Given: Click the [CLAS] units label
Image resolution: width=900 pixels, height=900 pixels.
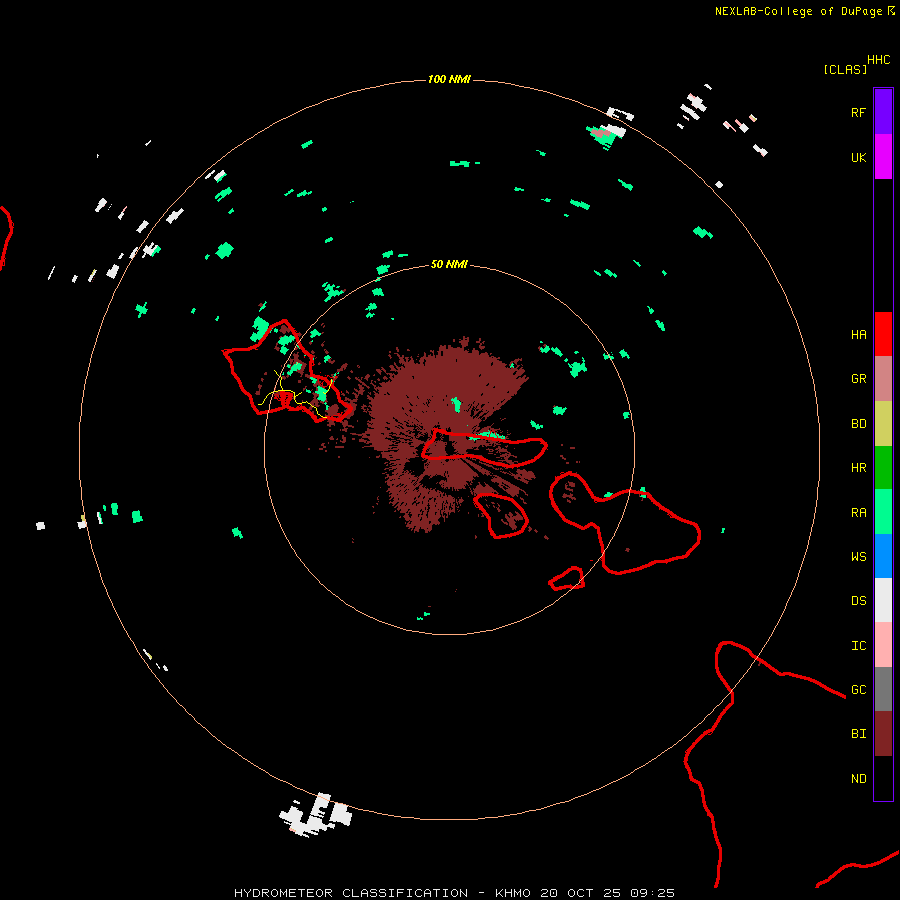Looking at the screenshot, I should [x=845, y=69].
